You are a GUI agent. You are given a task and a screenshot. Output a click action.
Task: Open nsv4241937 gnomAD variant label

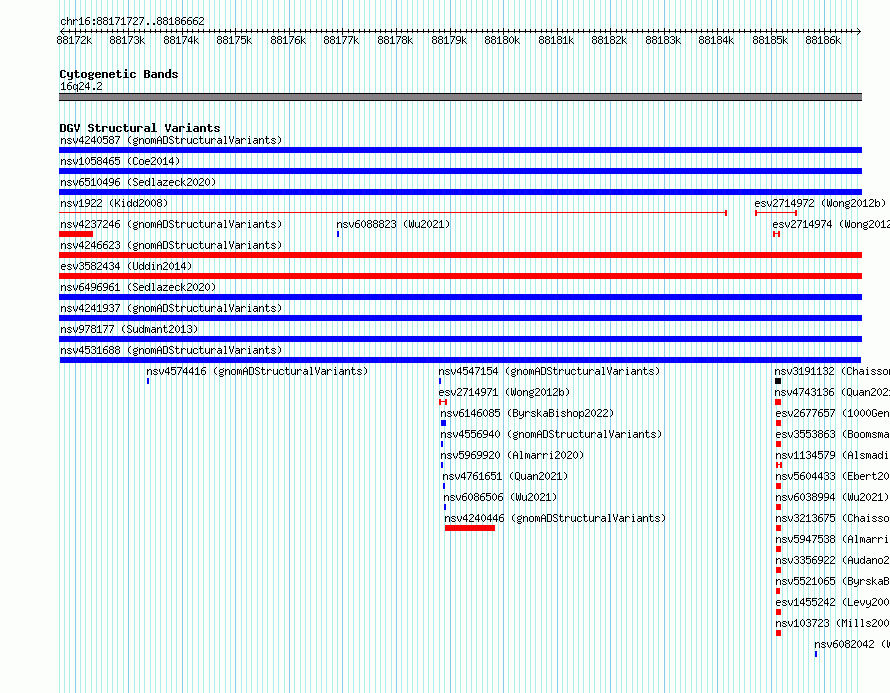point(171,308)
